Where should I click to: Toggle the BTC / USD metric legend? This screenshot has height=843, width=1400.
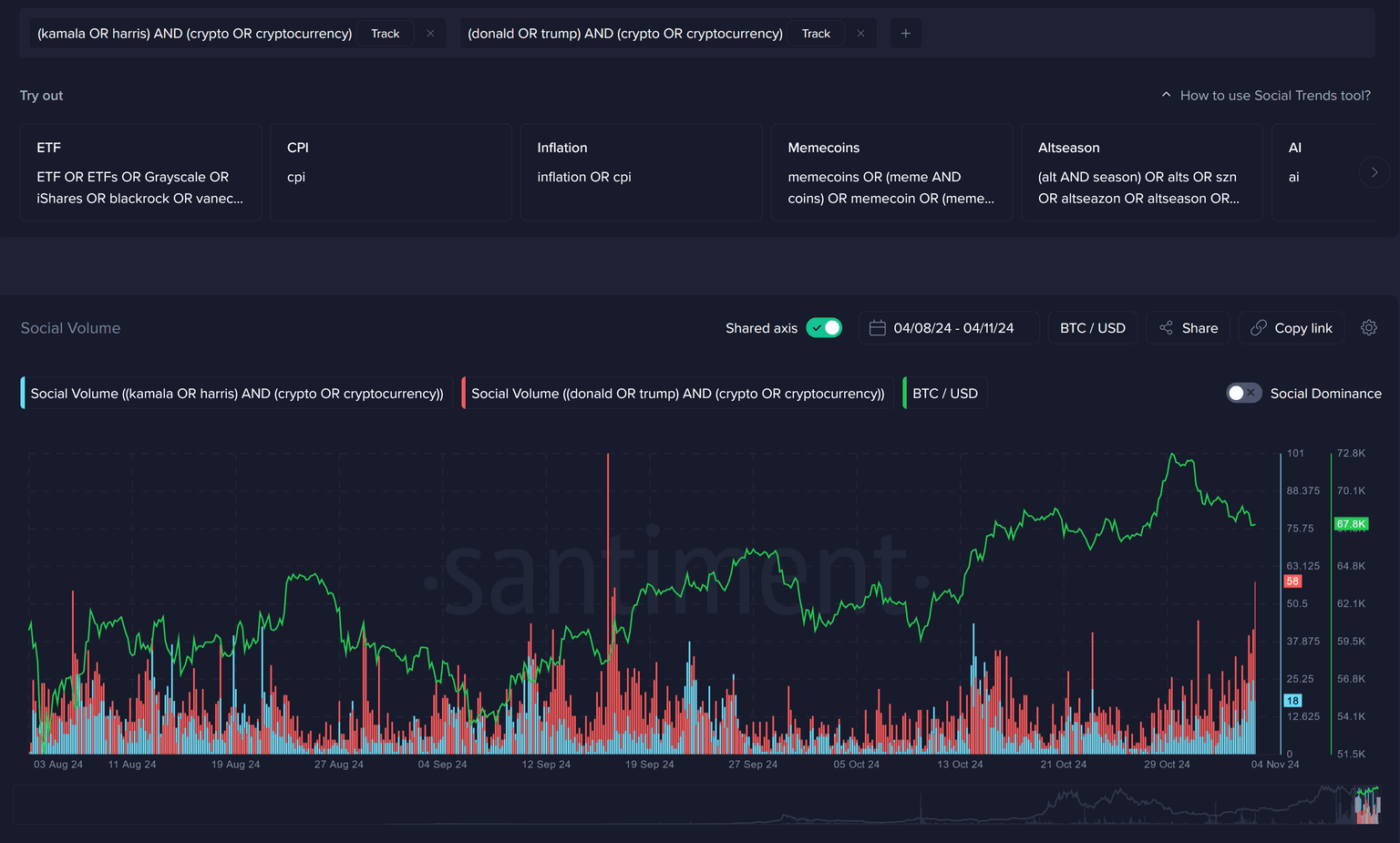(944, 394)
